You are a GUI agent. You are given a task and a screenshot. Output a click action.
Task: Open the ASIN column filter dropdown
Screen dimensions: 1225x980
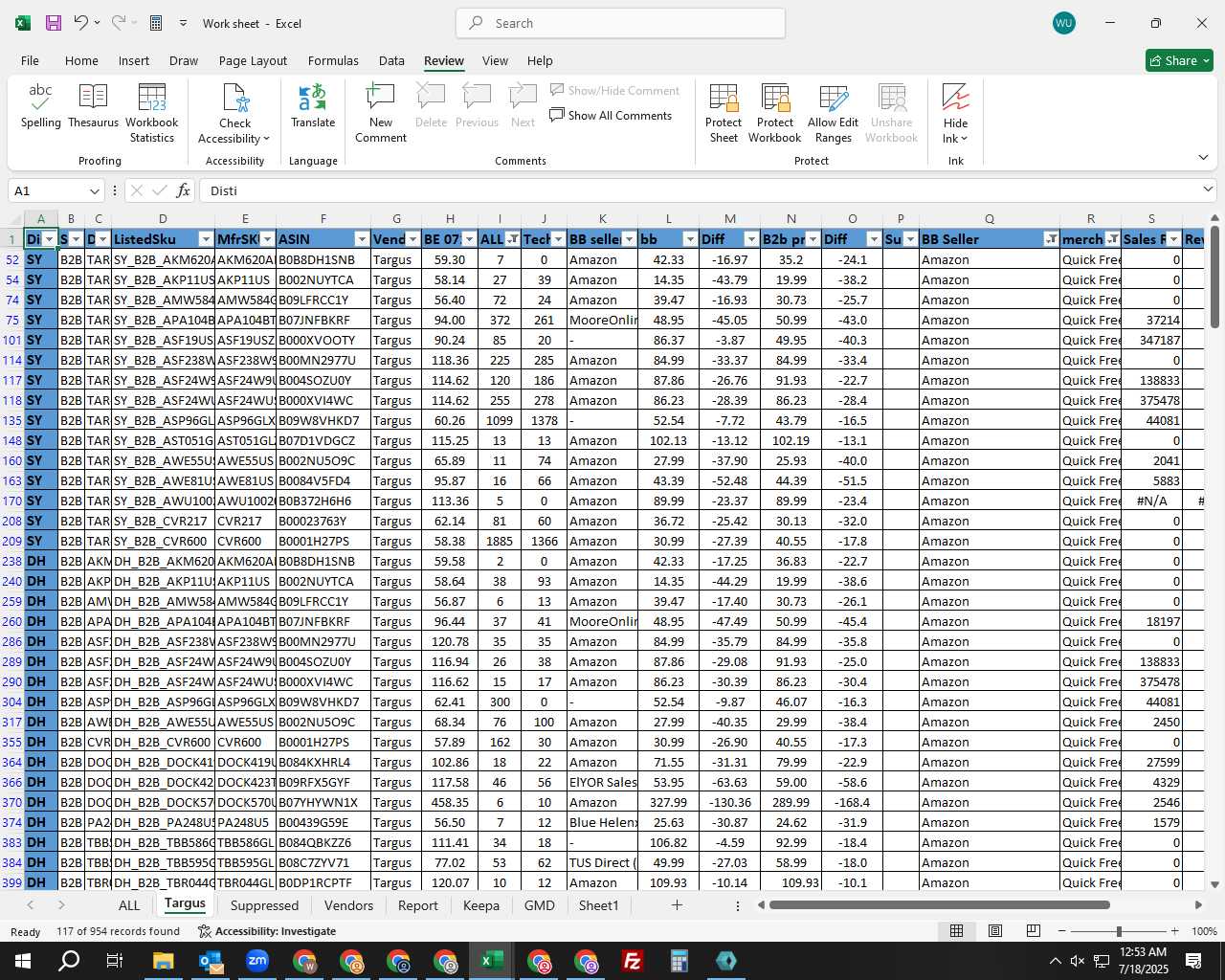click(x=362, y=238)
